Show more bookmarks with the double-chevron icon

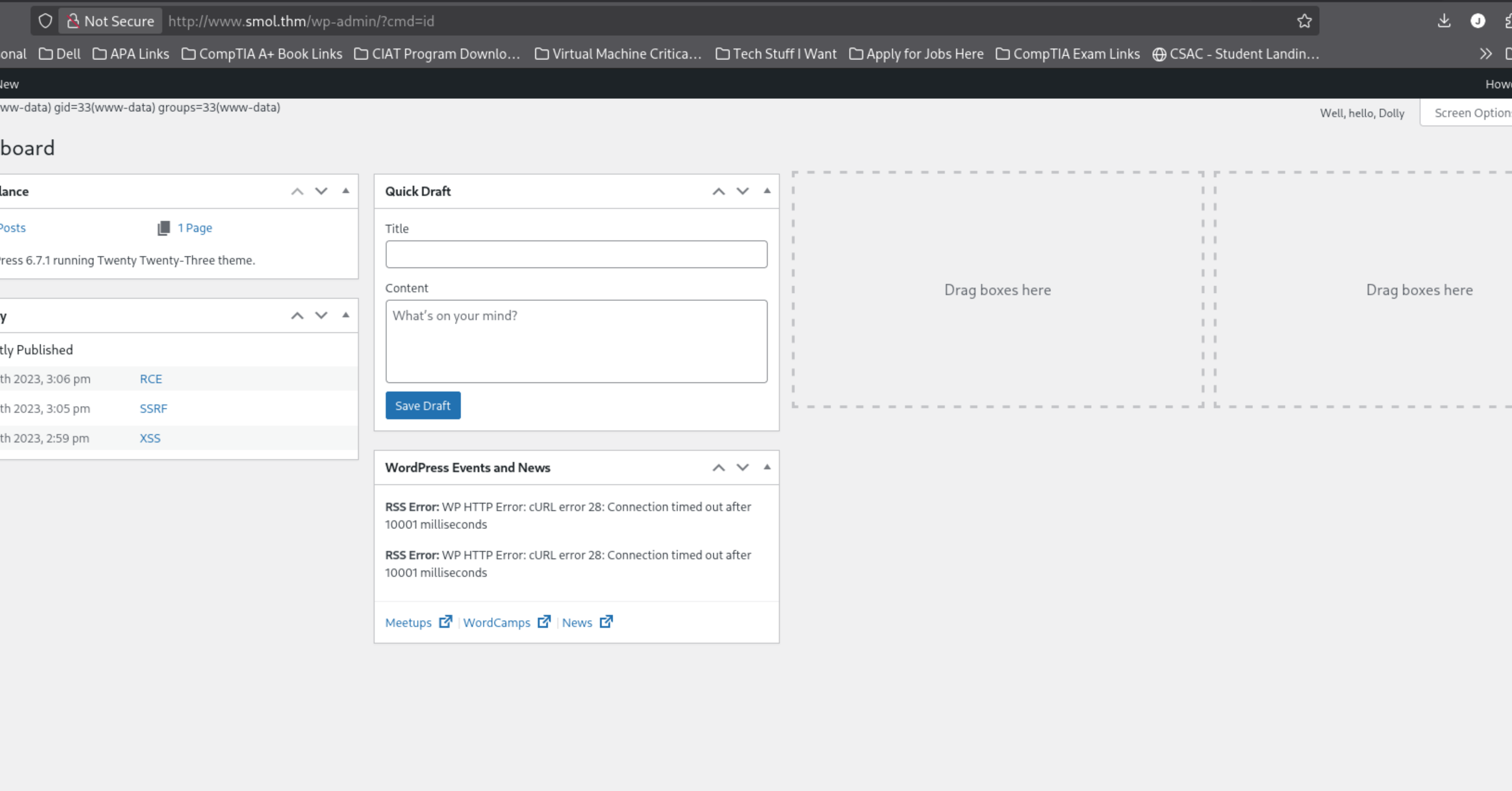tap(1486, 54)
